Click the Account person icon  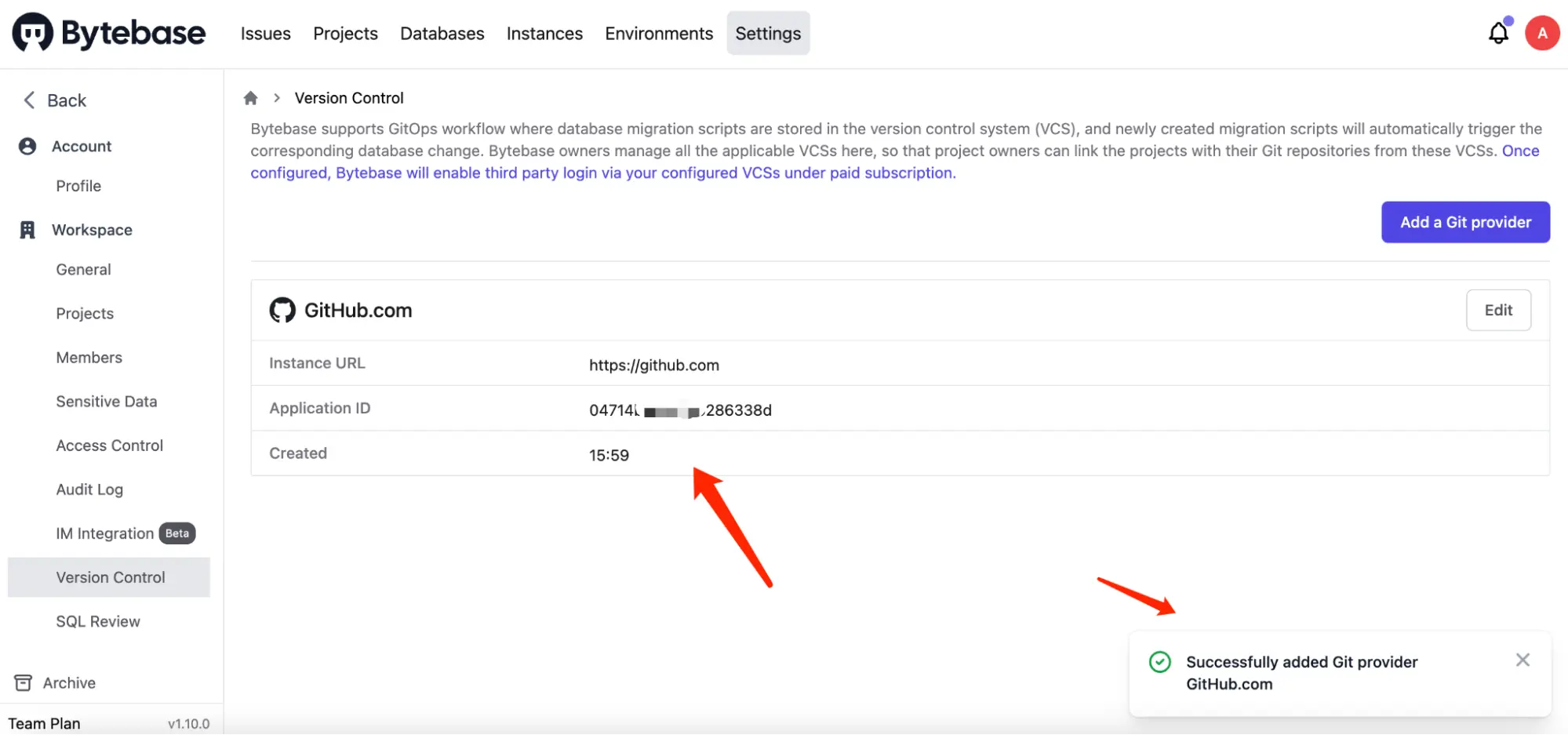tap(28, 146)
